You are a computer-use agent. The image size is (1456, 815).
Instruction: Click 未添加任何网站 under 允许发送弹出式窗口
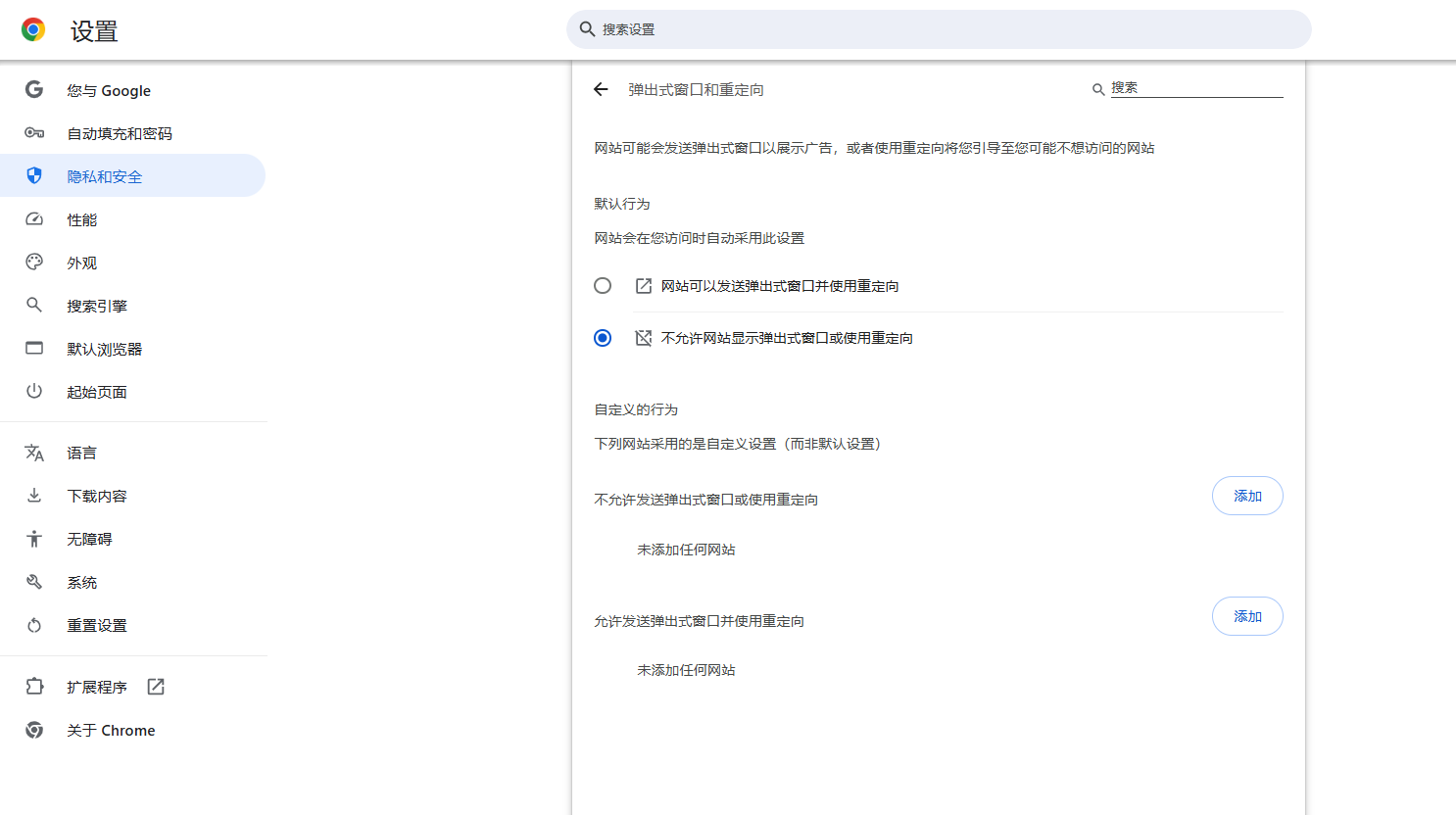(686, 670)
